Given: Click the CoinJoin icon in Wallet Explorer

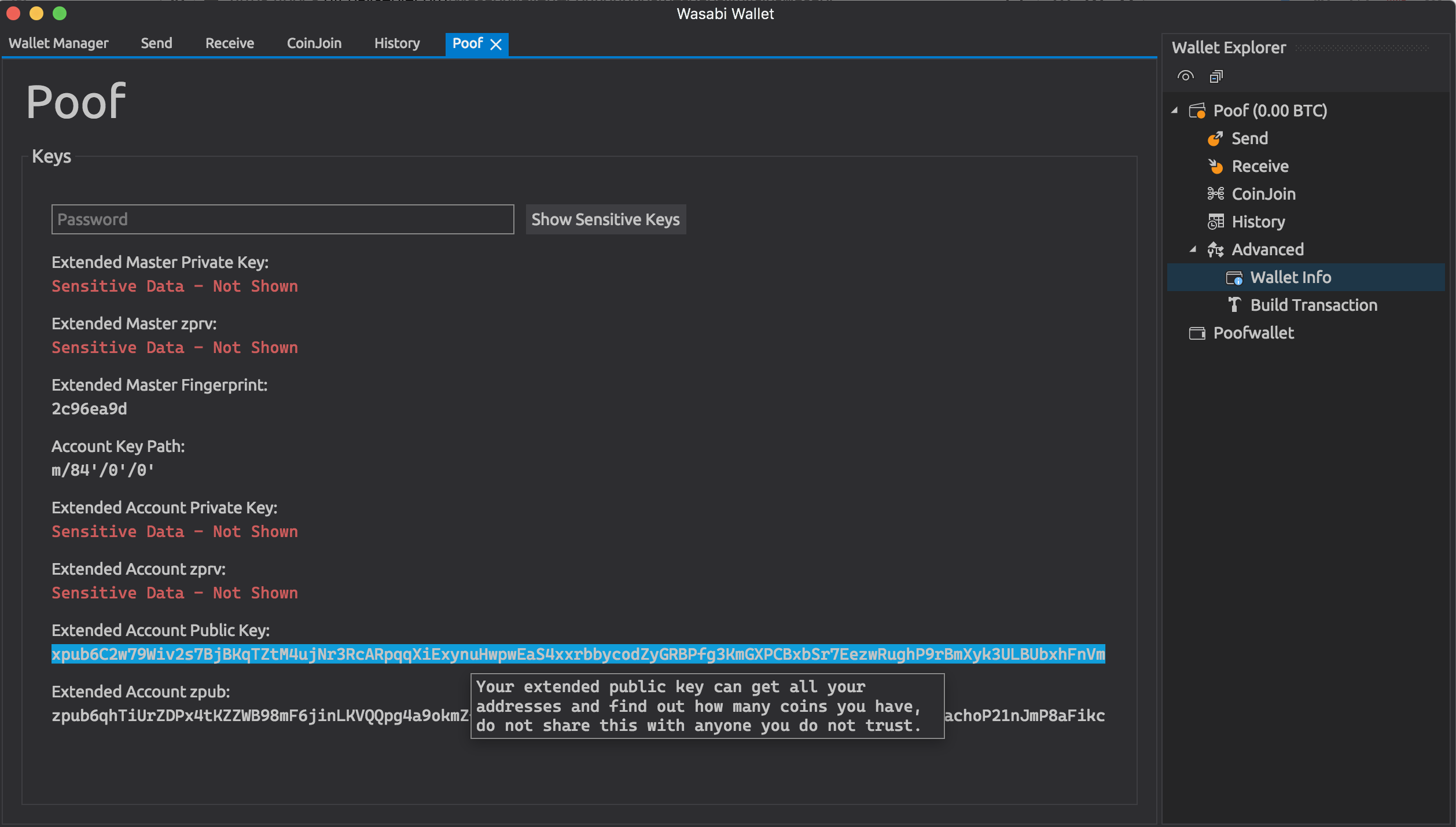Looking at the screenshot, I should click(x=1215, y=193).
